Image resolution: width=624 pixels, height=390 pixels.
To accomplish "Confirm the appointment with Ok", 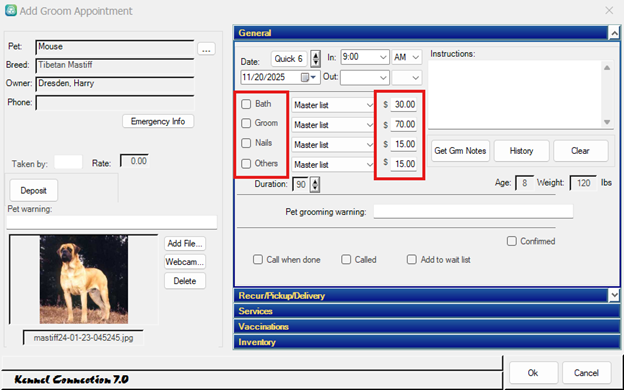I will pyautogui.click(x=533, y=373).
